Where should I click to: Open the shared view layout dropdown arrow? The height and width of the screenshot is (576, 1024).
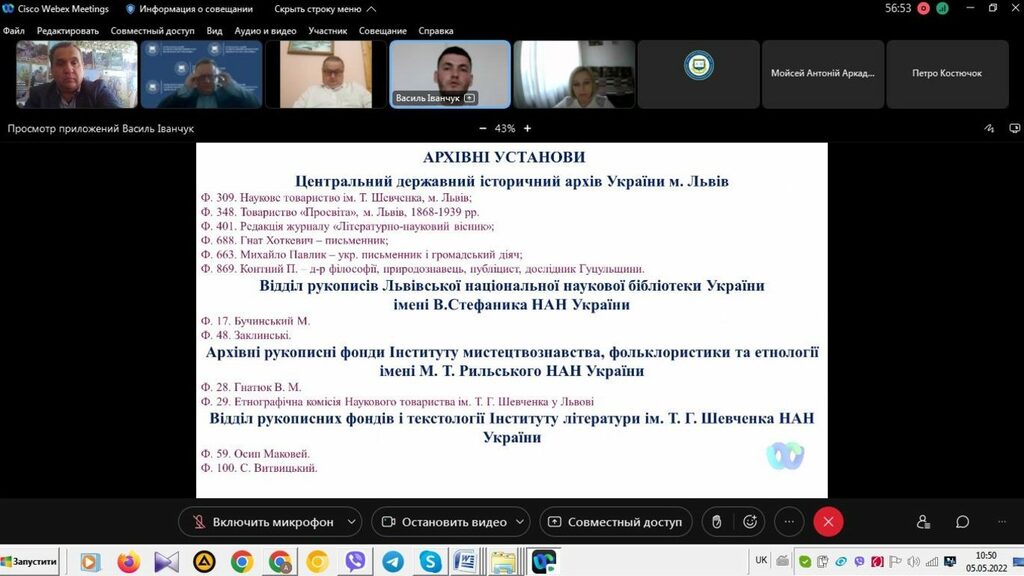[1013, 128]
